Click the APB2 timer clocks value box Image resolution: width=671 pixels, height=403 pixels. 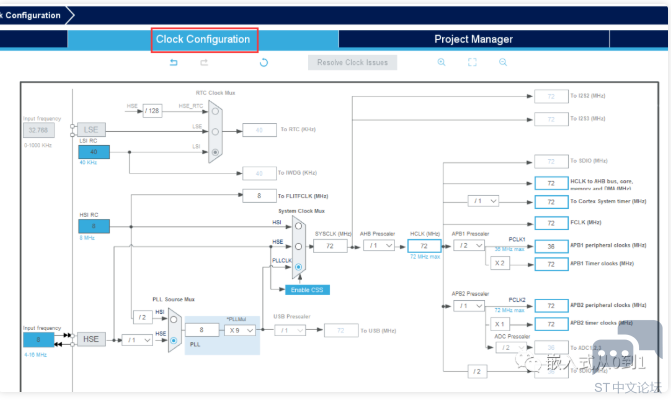[551, 324]
